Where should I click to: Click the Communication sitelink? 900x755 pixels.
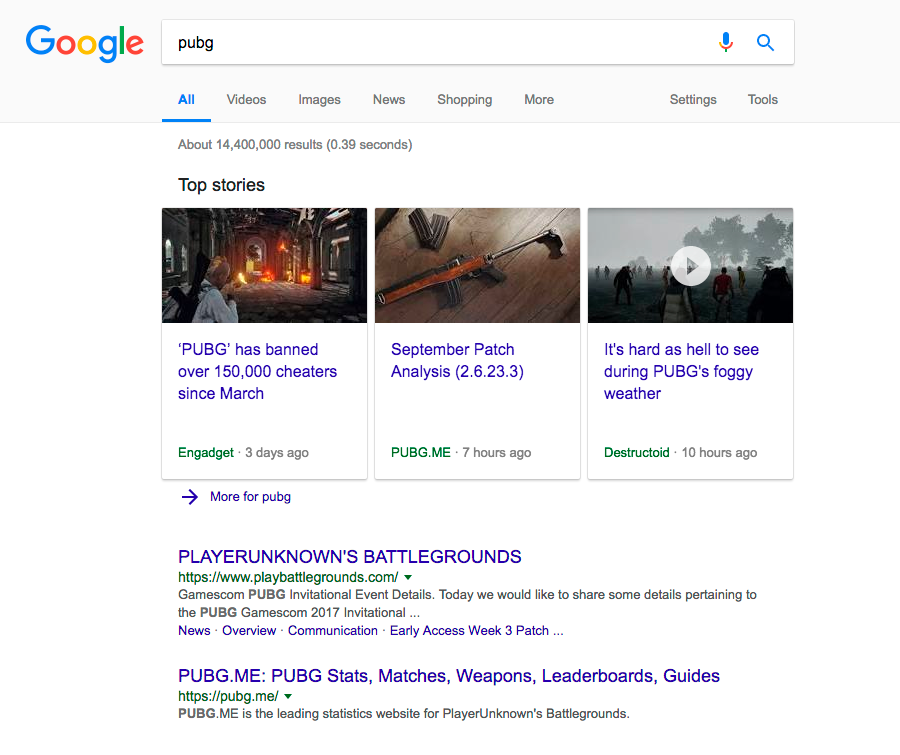(332, 630)
